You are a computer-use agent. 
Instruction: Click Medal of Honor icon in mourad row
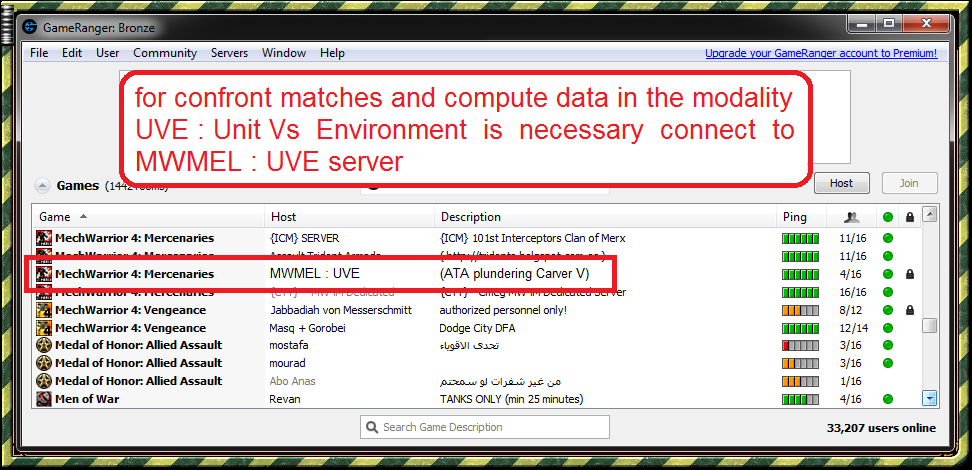point(43,363)
